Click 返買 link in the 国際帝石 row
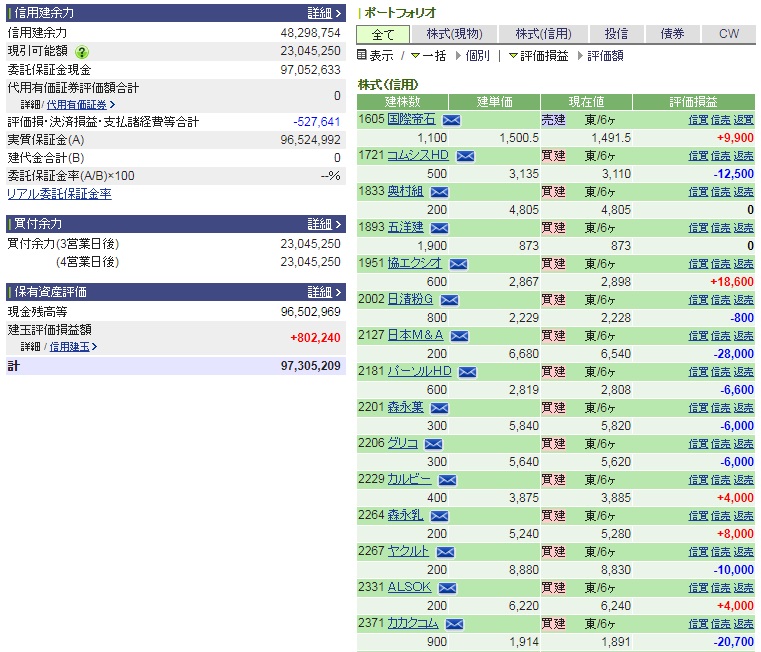761x652 pixels. coord(744,119)
